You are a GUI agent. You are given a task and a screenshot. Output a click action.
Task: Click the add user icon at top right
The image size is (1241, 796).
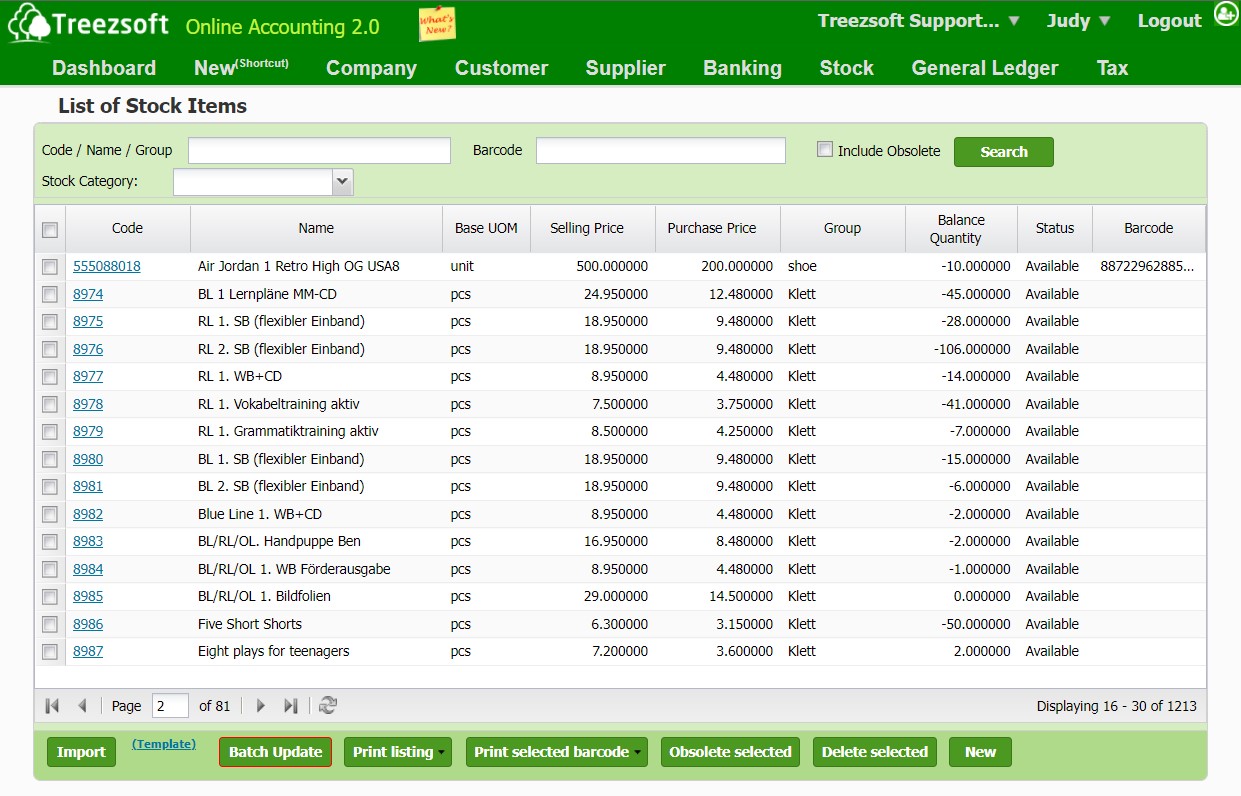[1225, 14]
